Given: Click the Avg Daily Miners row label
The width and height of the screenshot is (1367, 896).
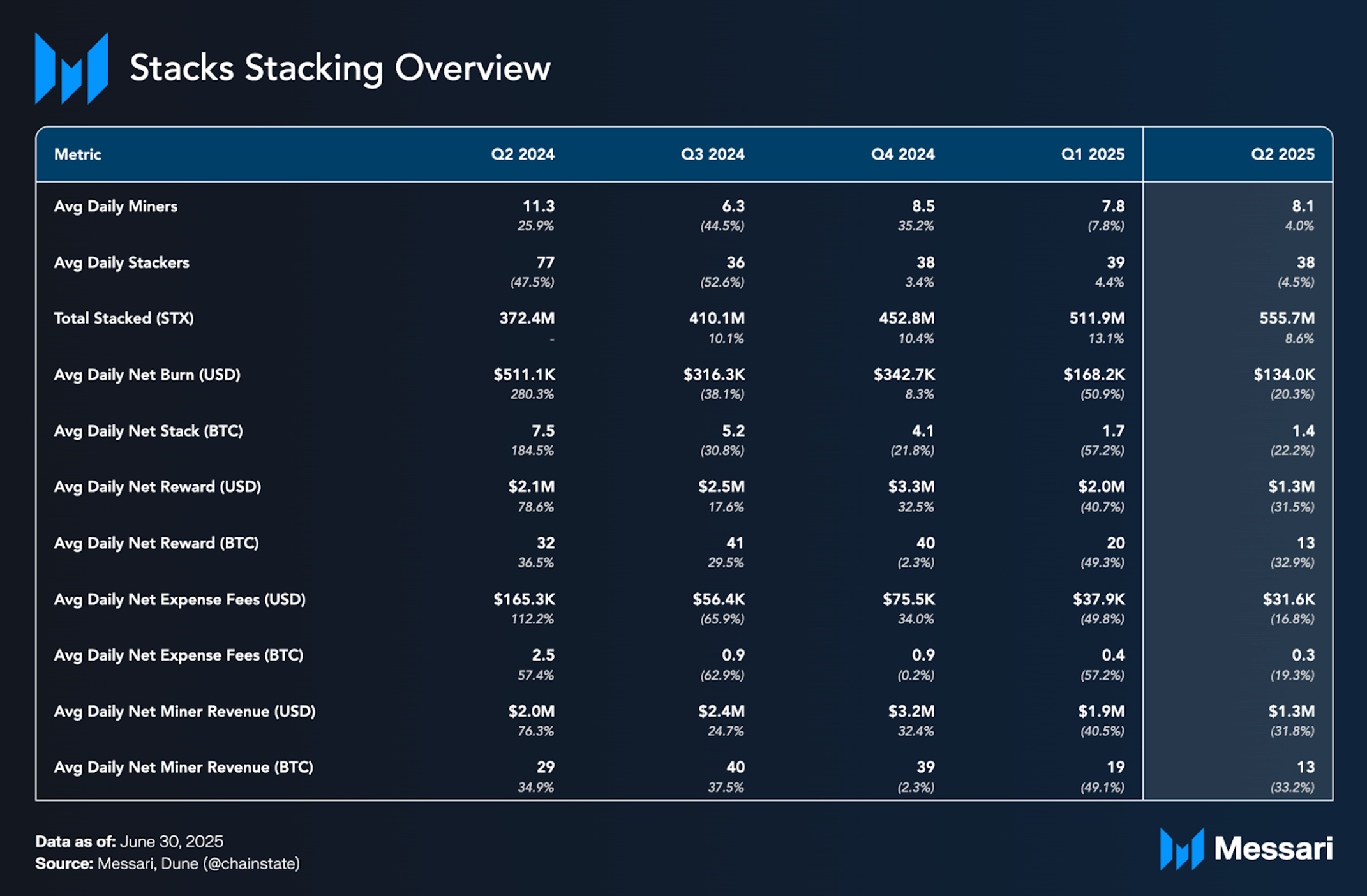Looking at the screenshot, I should tap(116, 207).
